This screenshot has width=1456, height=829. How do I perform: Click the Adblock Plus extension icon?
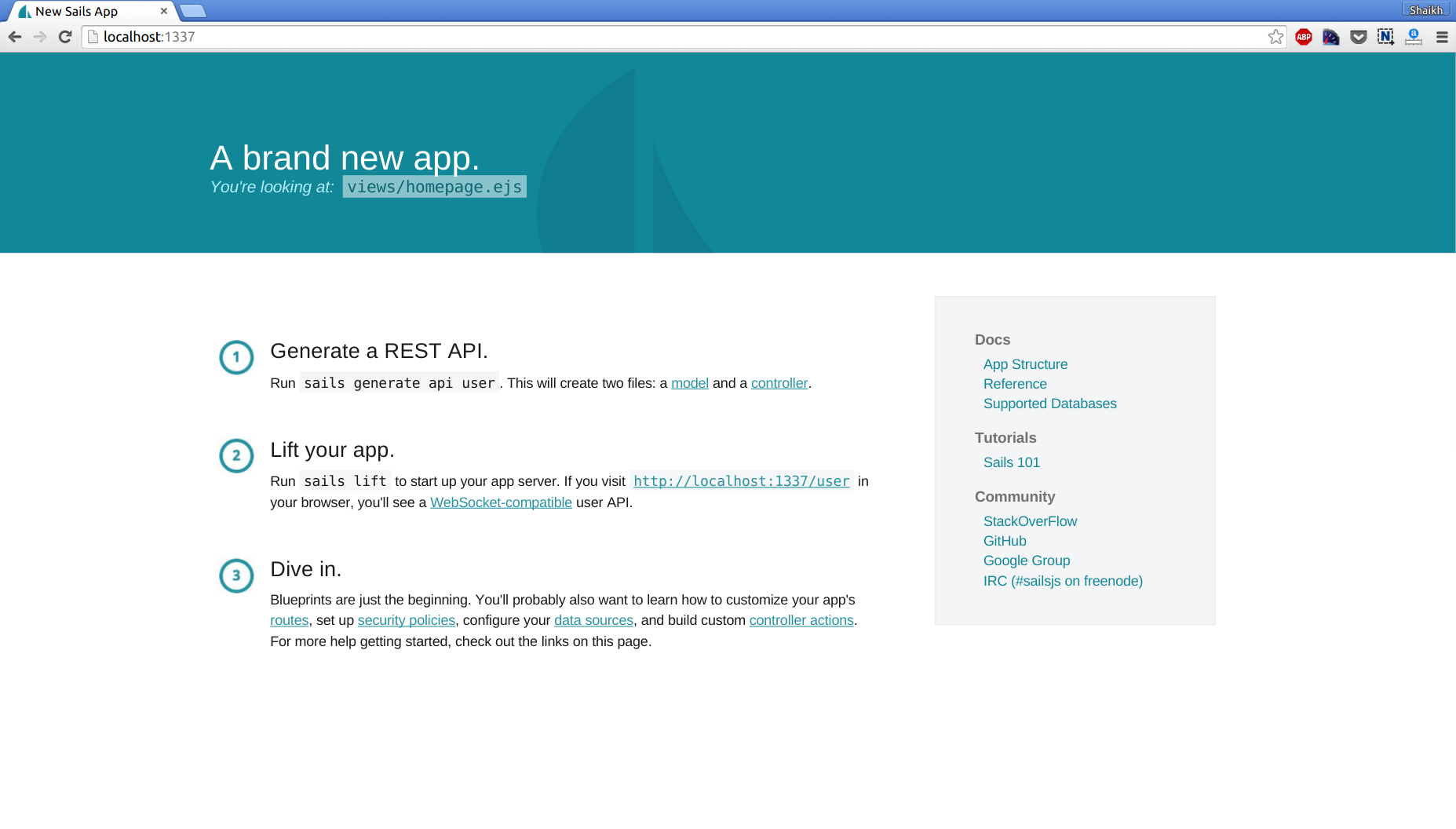1304,37
